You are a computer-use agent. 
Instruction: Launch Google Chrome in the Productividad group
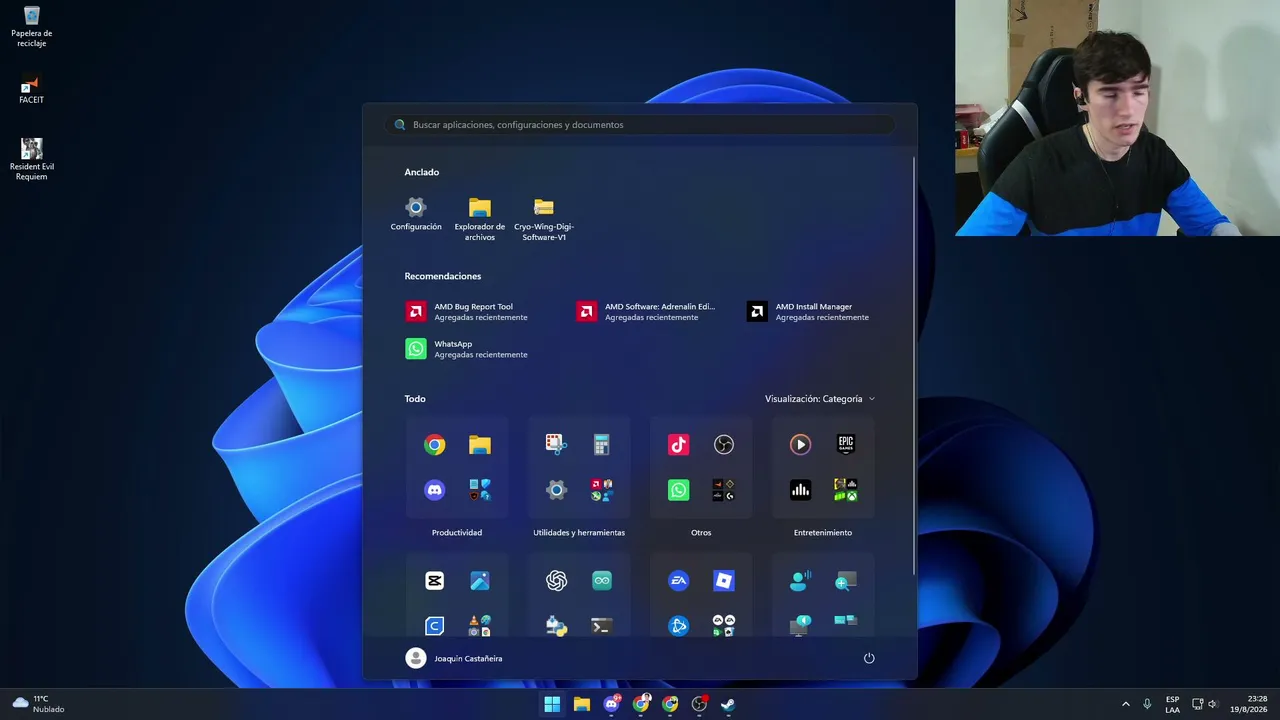[434, 445]
